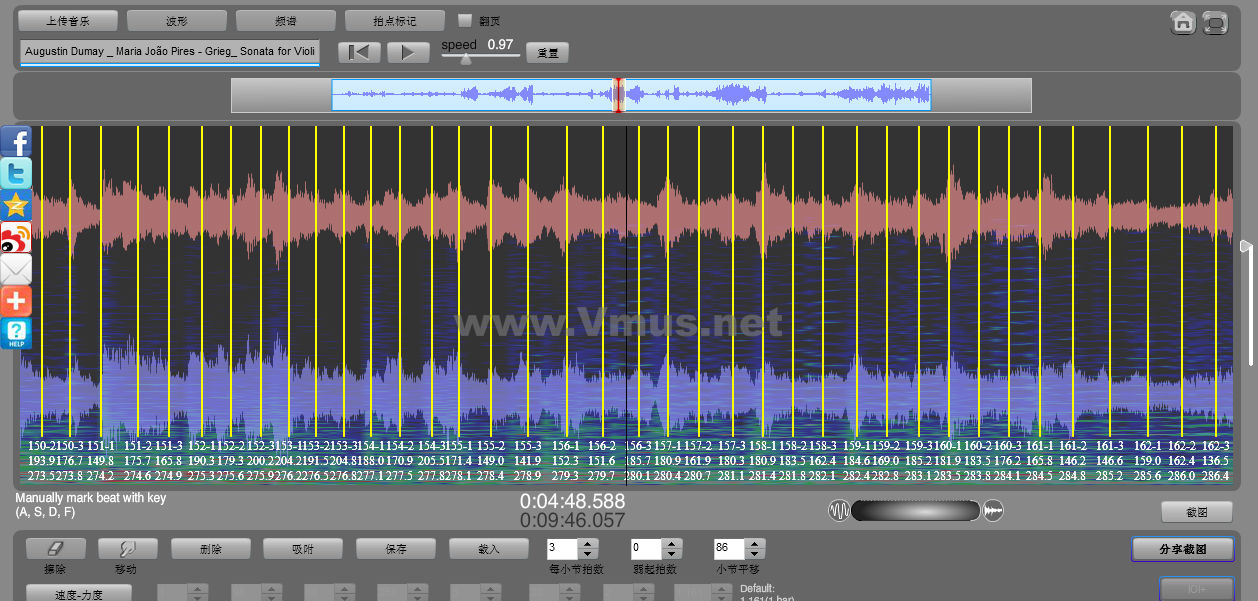Open the orange plus more-sharing icon
Screen dimensions: 1258x601
(16, 301)
